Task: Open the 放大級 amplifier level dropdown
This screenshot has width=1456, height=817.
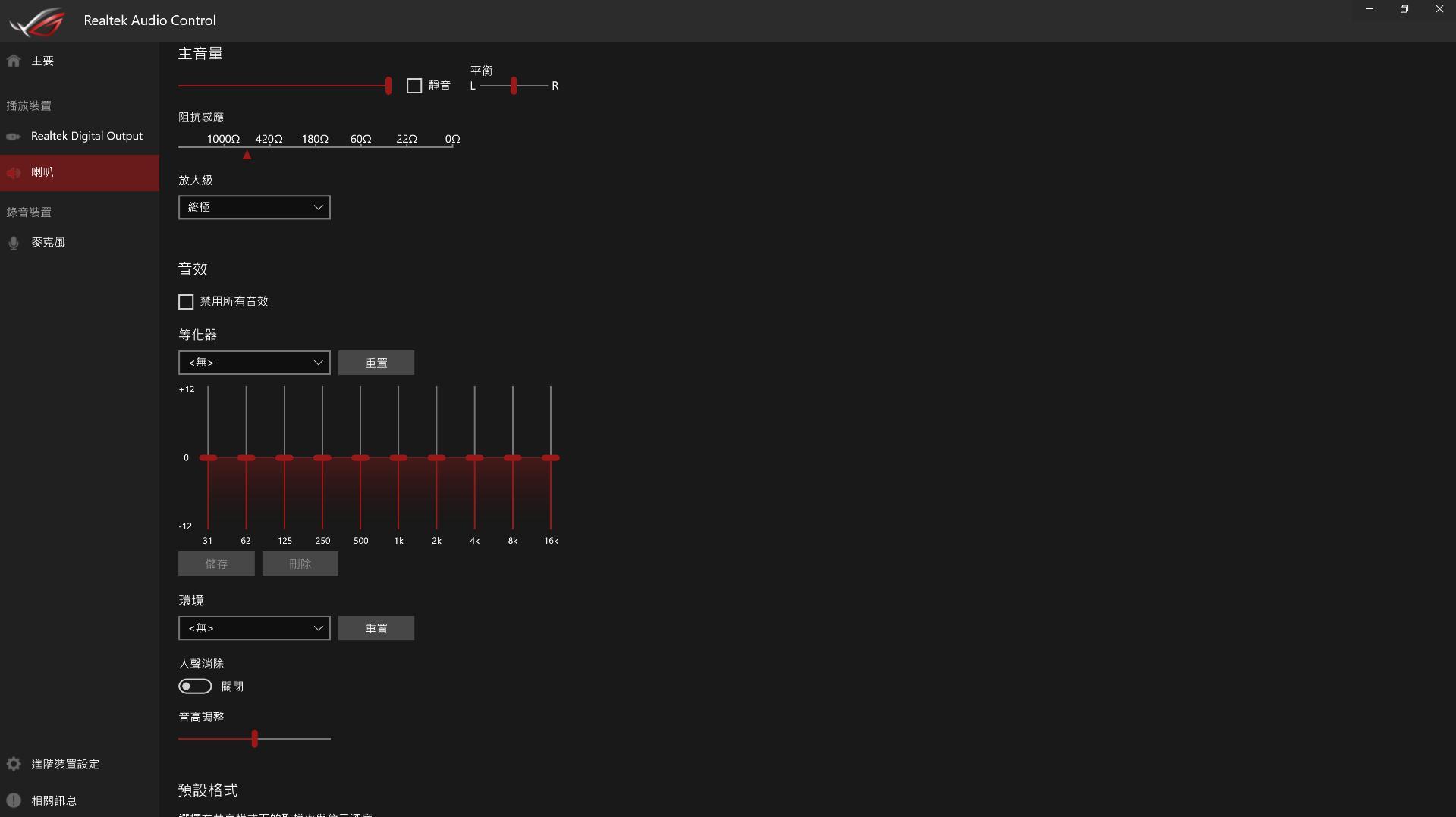Action: pyautogui.click(x=254, y=207)
